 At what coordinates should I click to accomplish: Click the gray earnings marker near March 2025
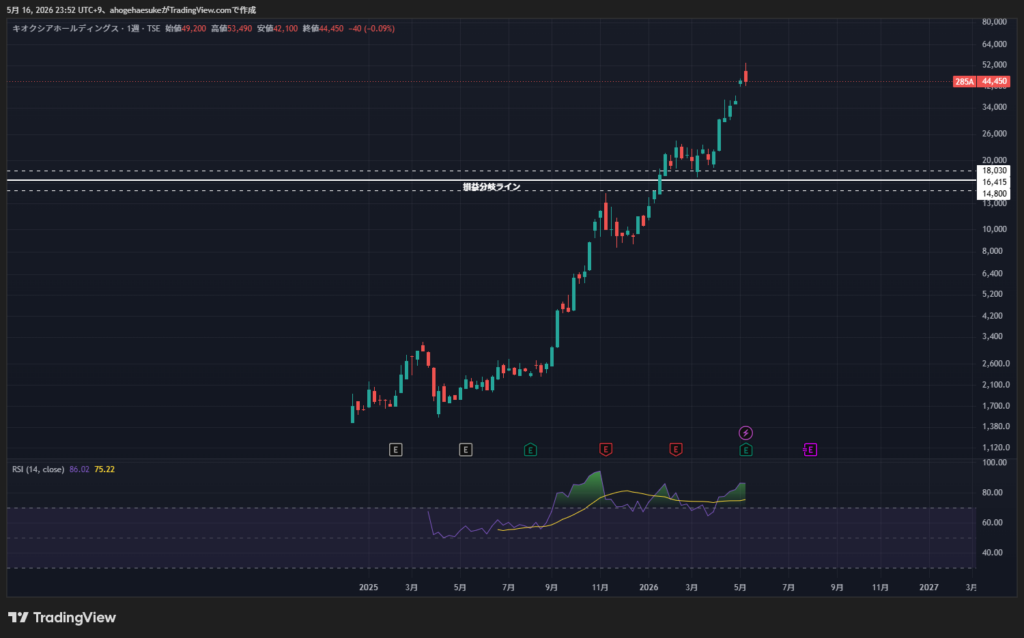coord(395,449)
